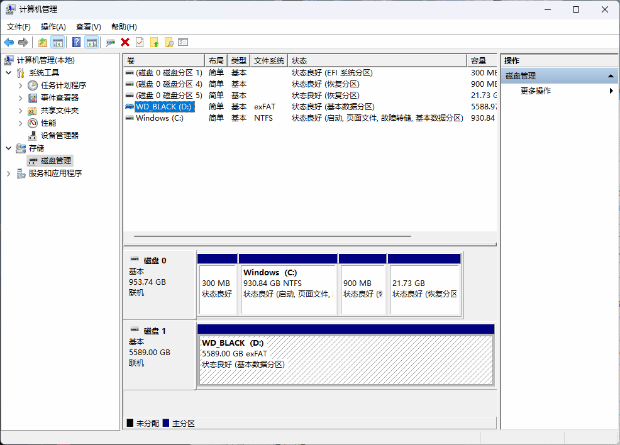Open the 查看(V) menu
Viewport: 620px width, 445px height.
point(89,27)
